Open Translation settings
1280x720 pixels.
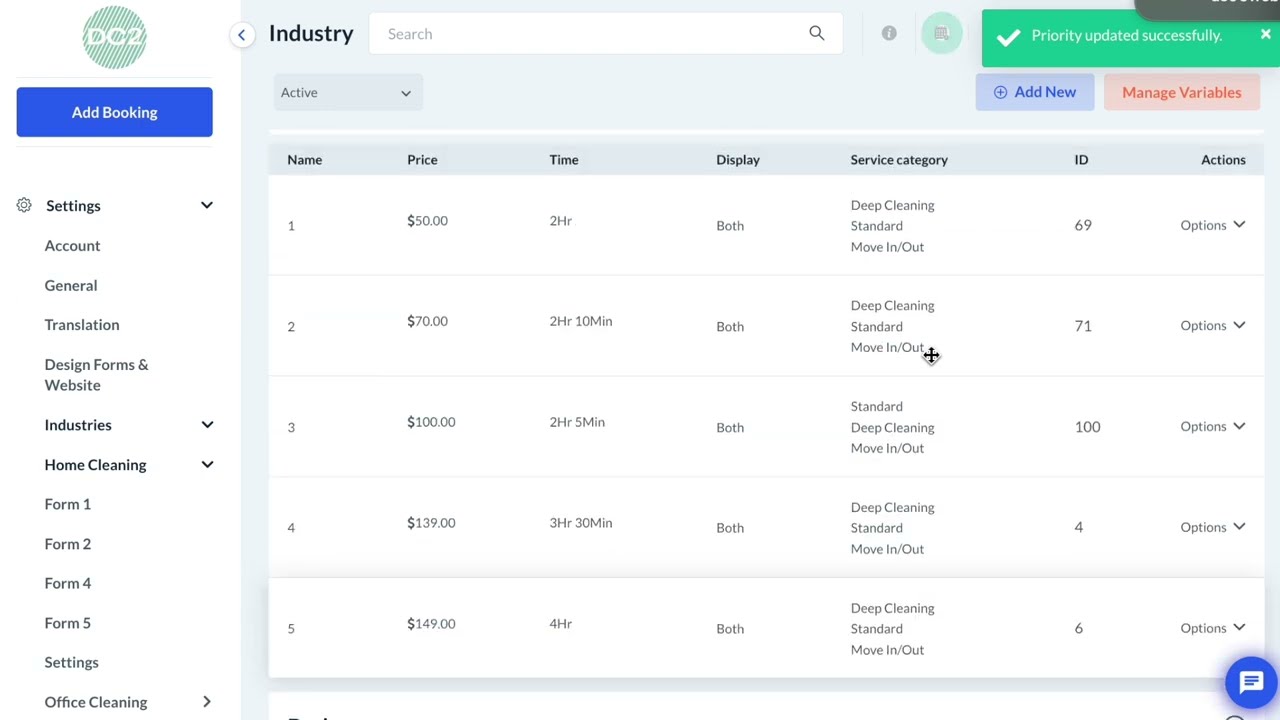click(82, 325)
